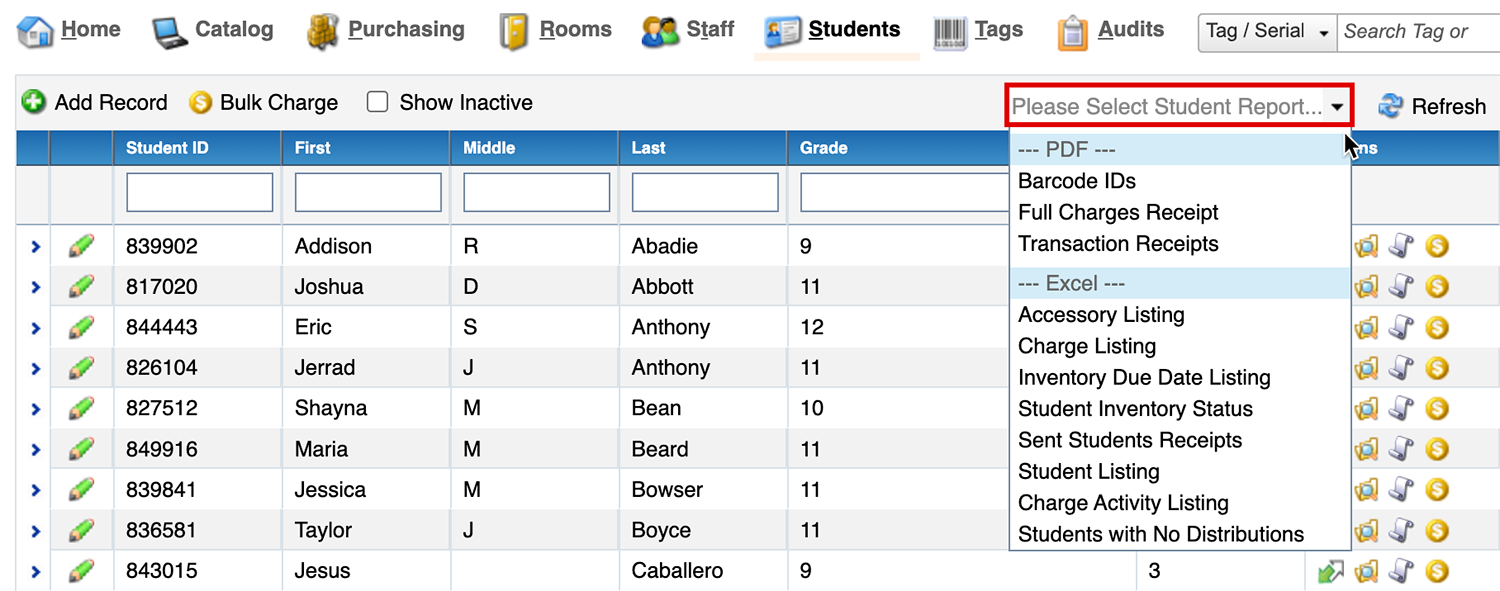
Task: Enable the Show Inactive checkbox
Action: [x=377, y=102]
